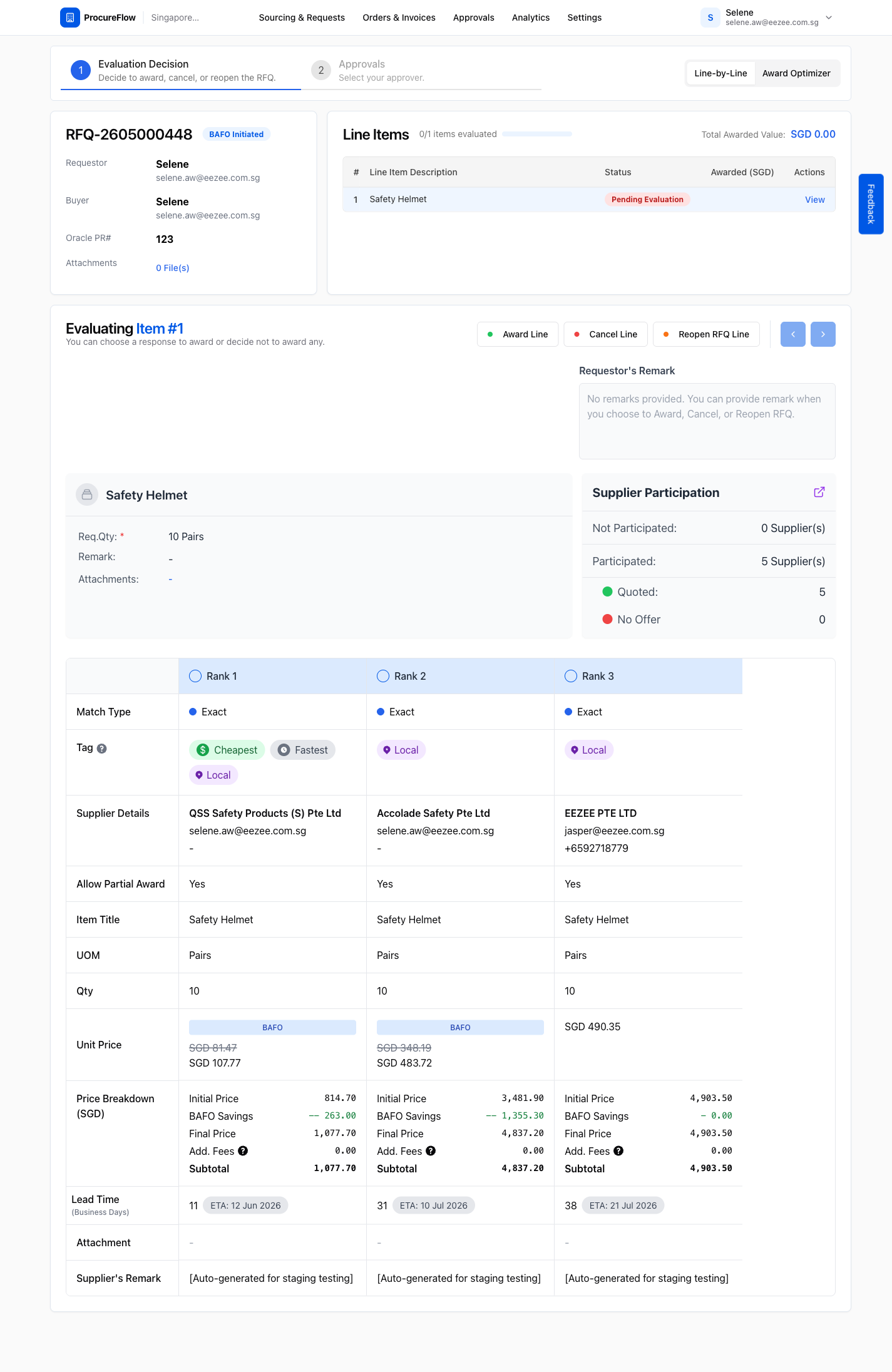Viewport: 892px width, 1372px height.
Task: Select the Rank 2 radio button
Action: (383, 676)
